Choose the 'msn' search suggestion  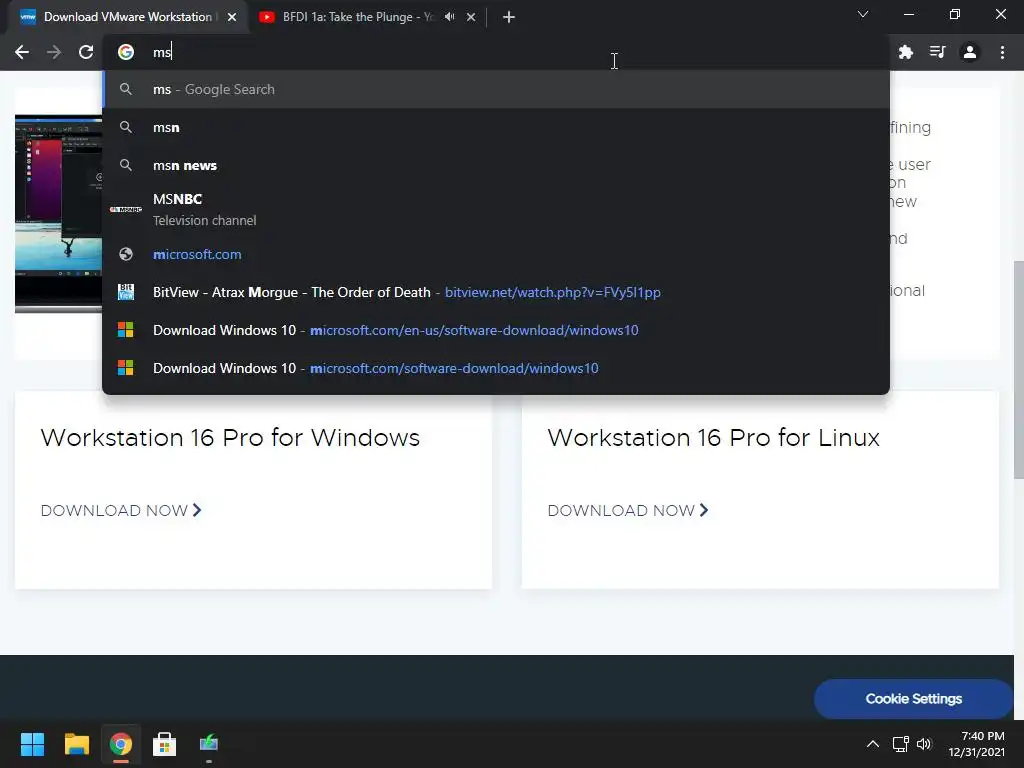pos(496,127)
